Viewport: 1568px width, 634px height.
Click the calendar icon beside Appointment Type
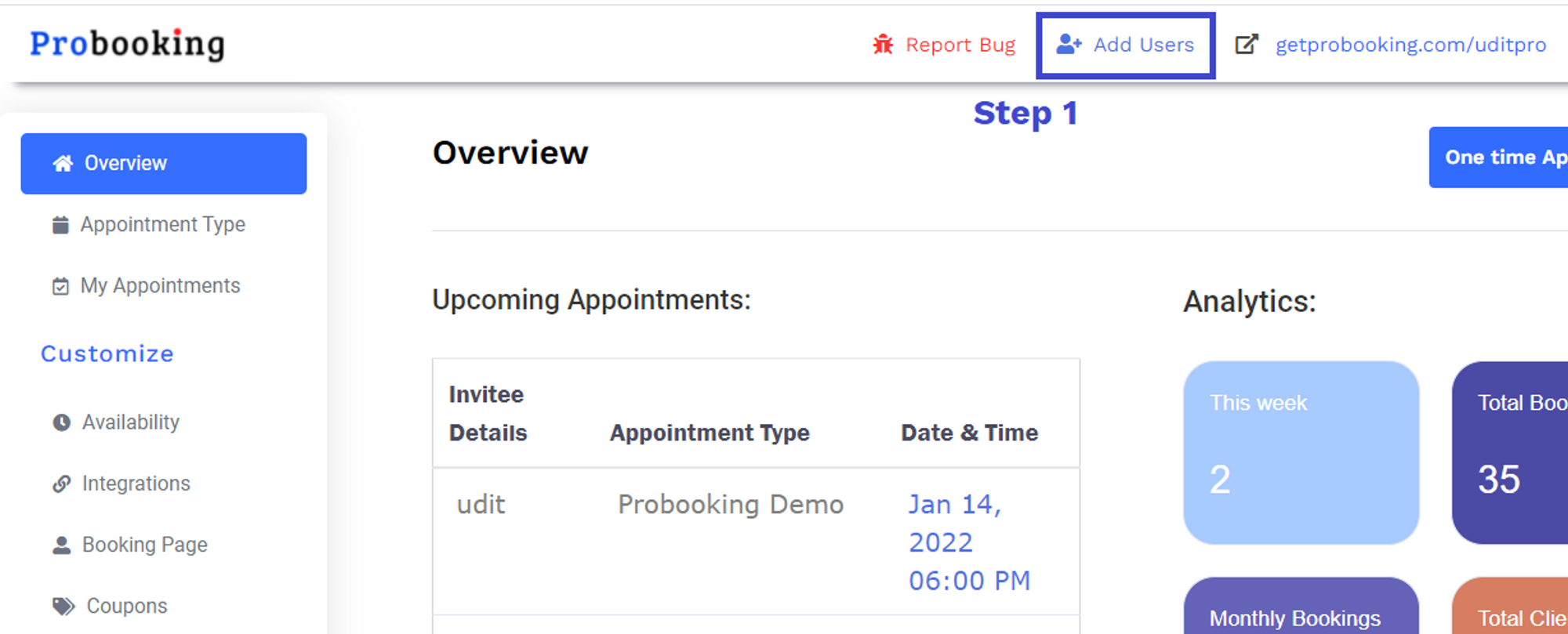click(x=60, y=225)
